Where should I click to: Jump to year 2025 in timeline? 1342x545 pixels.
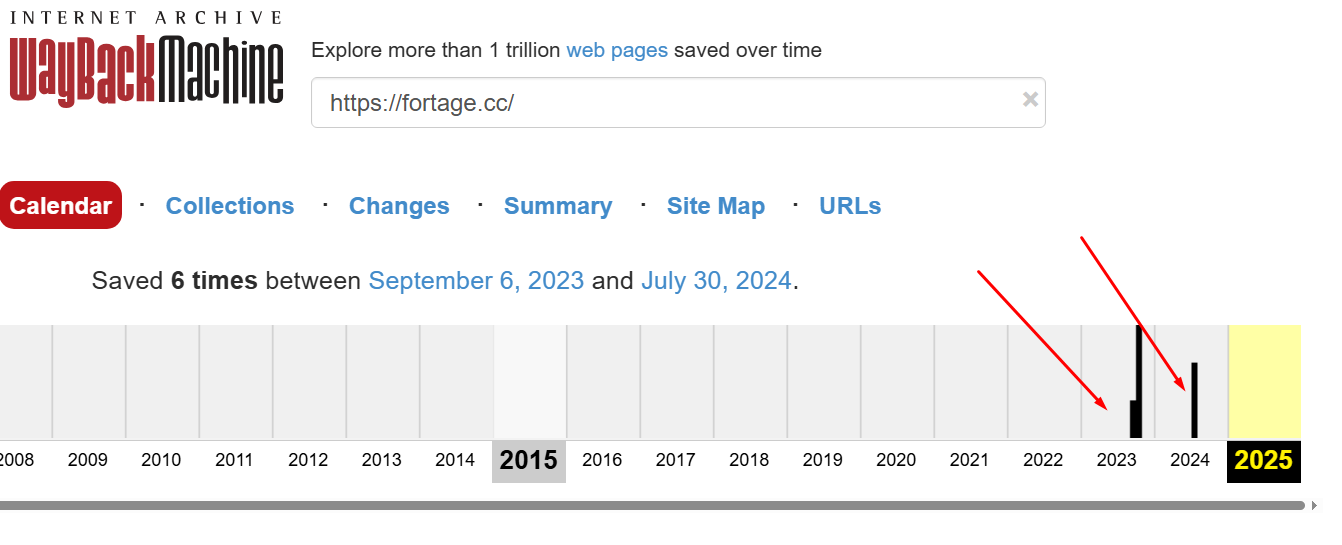pyautogui.click(x=1264, y=461)
